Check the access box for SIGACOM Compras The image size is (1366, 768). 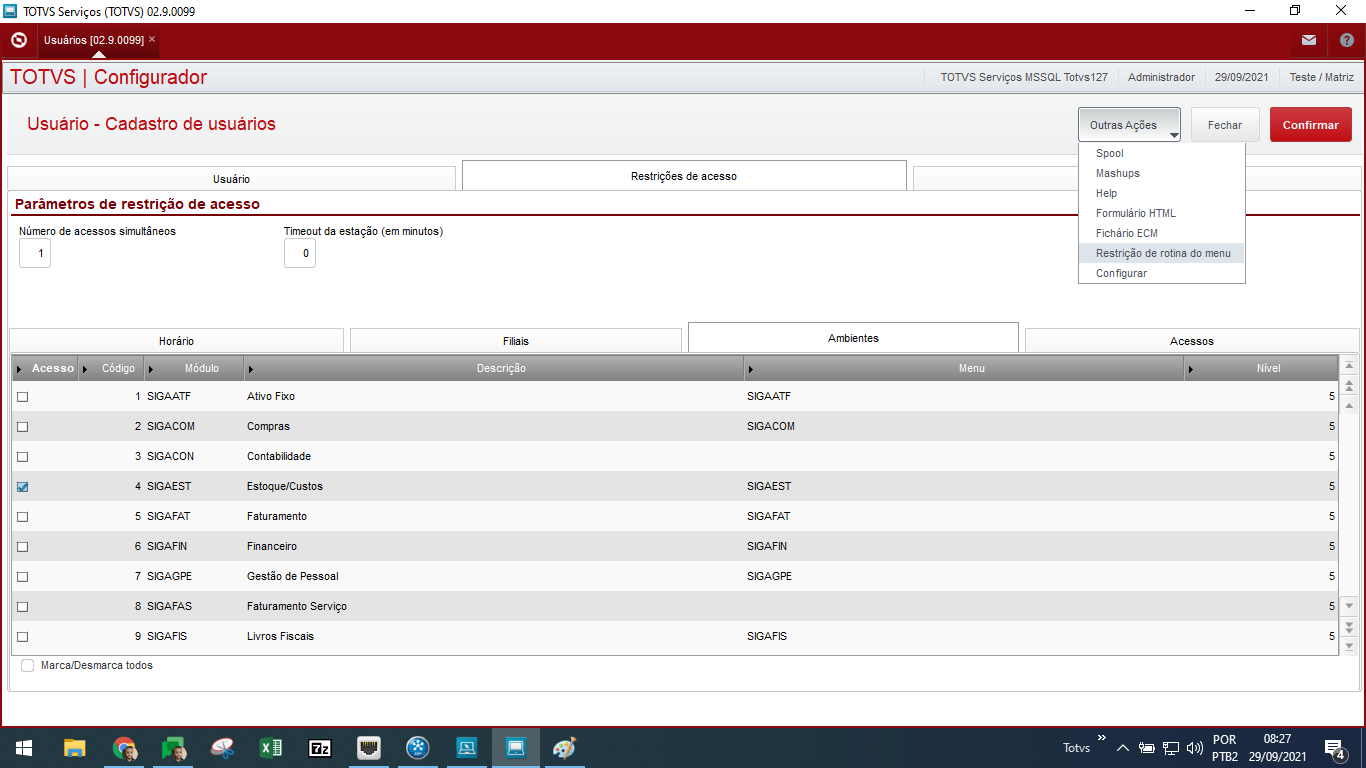[23, 427]
